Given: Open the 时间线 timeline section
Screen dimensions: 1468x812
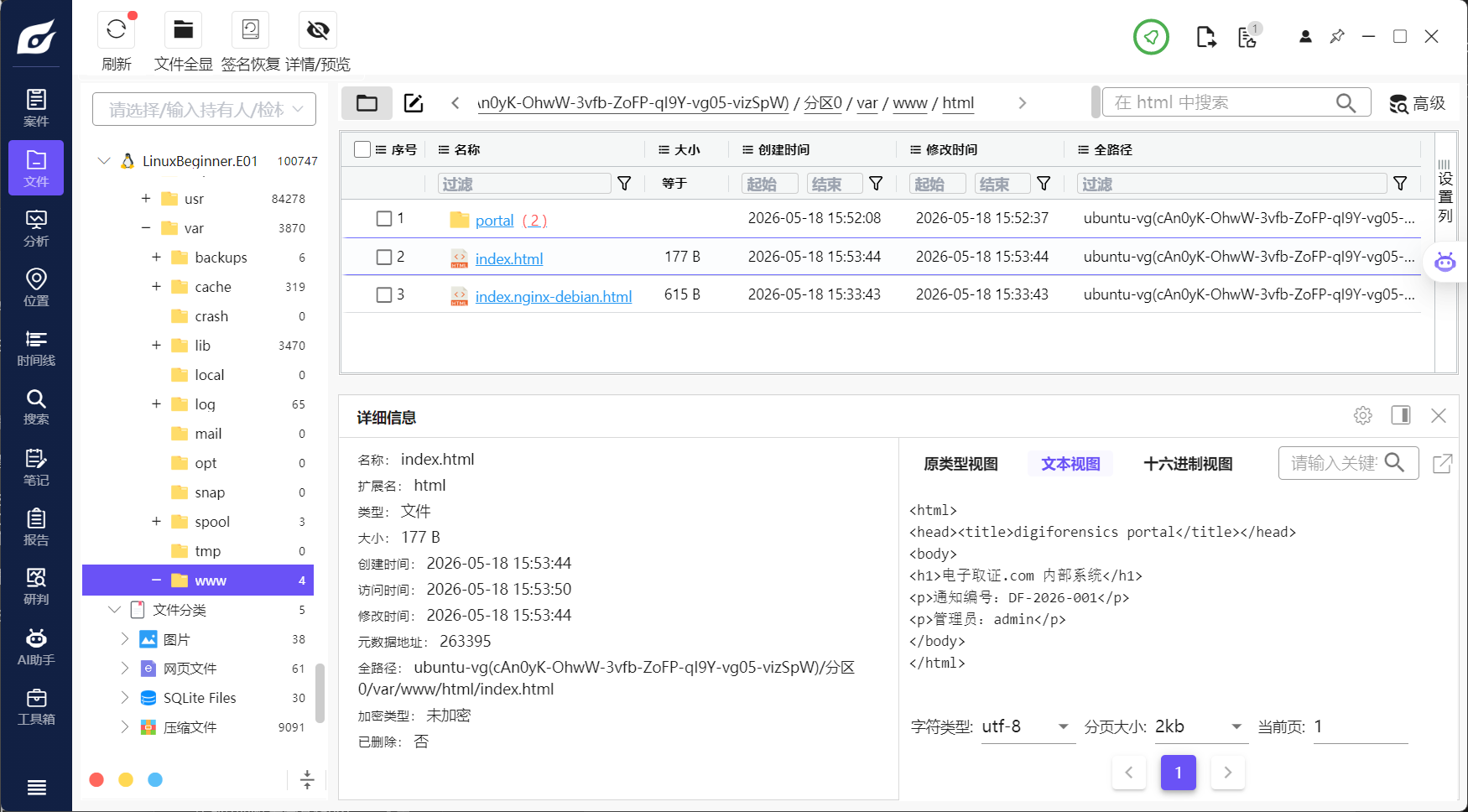Looking at the screenshot, I should [36, 347].
